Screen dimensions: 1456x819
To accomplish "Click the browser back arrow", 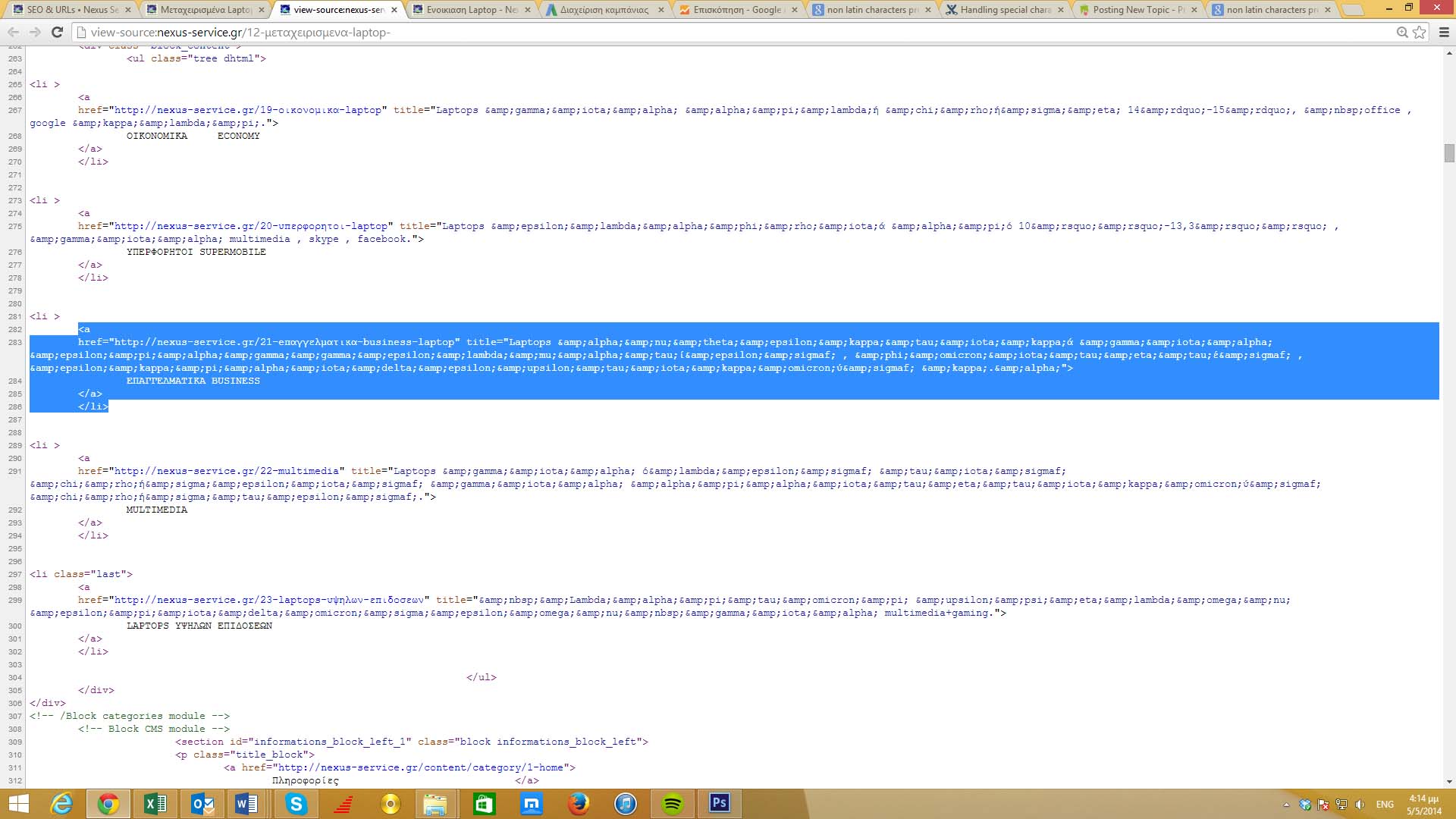I will [13, 32].
